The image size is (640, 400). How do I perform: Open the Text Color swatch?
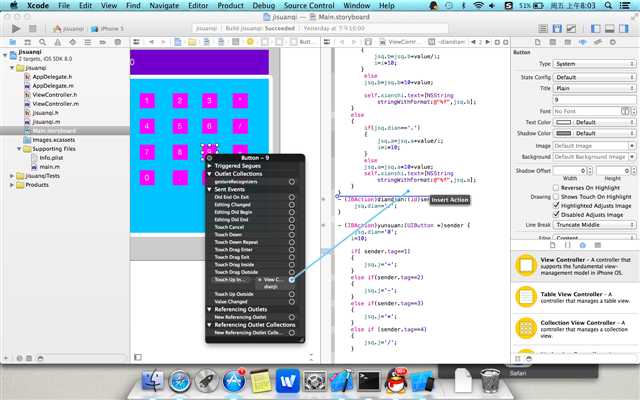pyautogui.click(x=564, y=122)
